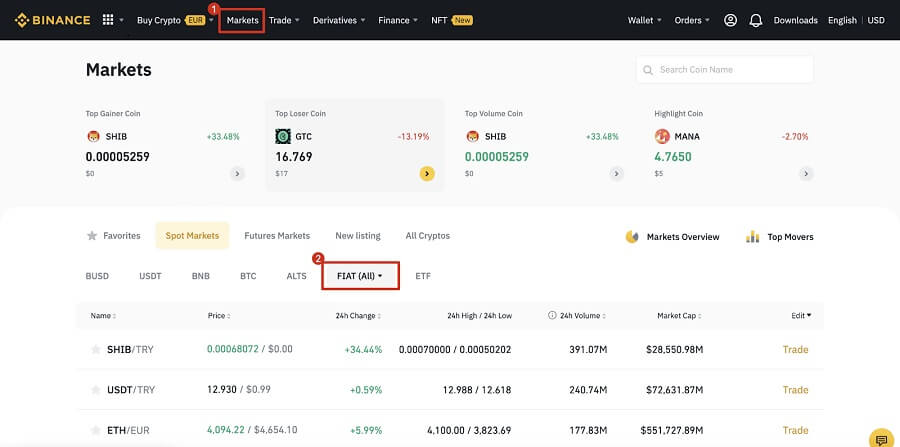
Task: Expand the Wallet menu
Action: pyautogui.click(x=645, y=20)
